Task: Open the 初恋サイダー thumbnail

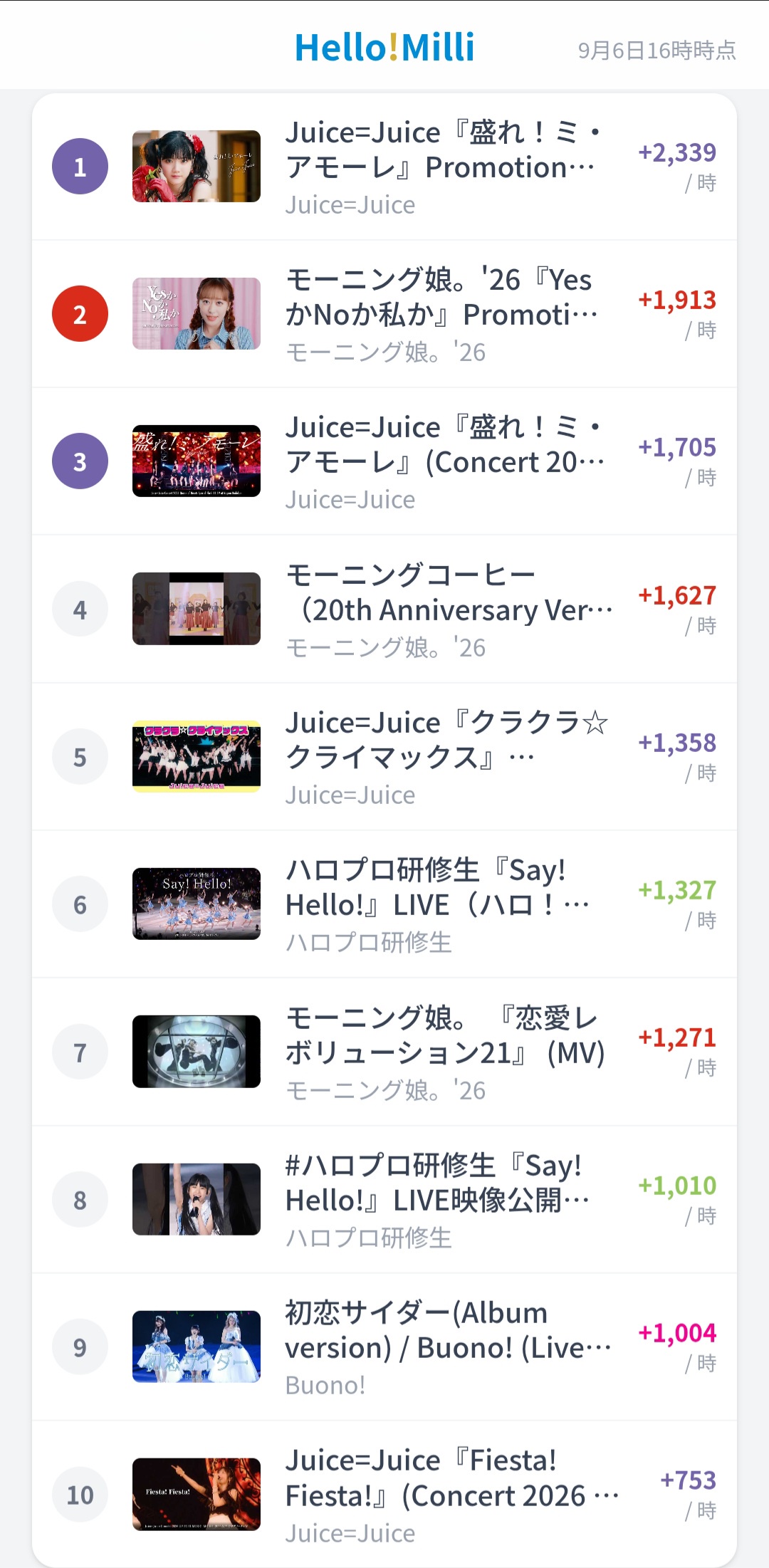Action: pyautogui.click(x=197, y=1347)
